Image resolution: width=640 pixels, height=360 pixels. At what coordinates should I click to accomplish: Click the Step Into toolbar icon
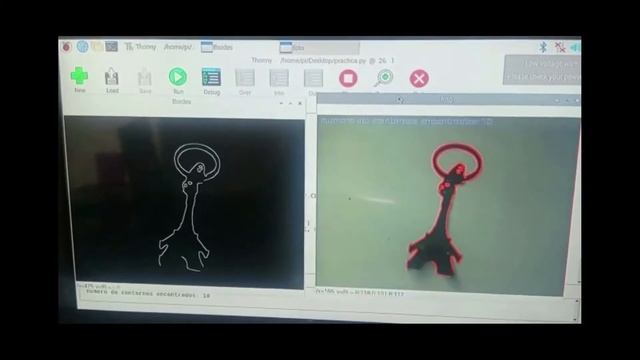coord(279,82)
